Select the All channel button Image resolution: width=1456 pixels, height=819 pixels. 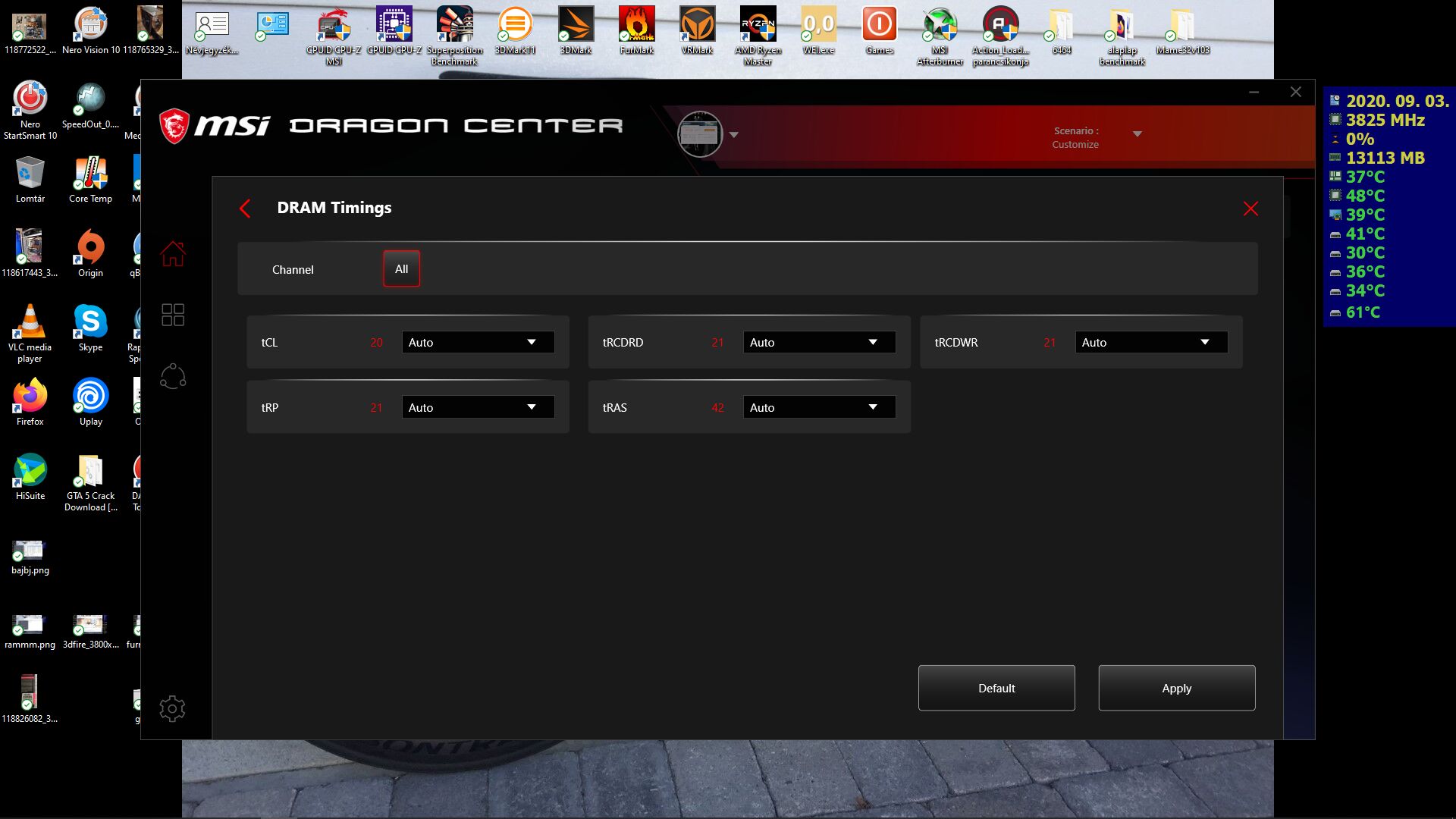coord(401,269)
